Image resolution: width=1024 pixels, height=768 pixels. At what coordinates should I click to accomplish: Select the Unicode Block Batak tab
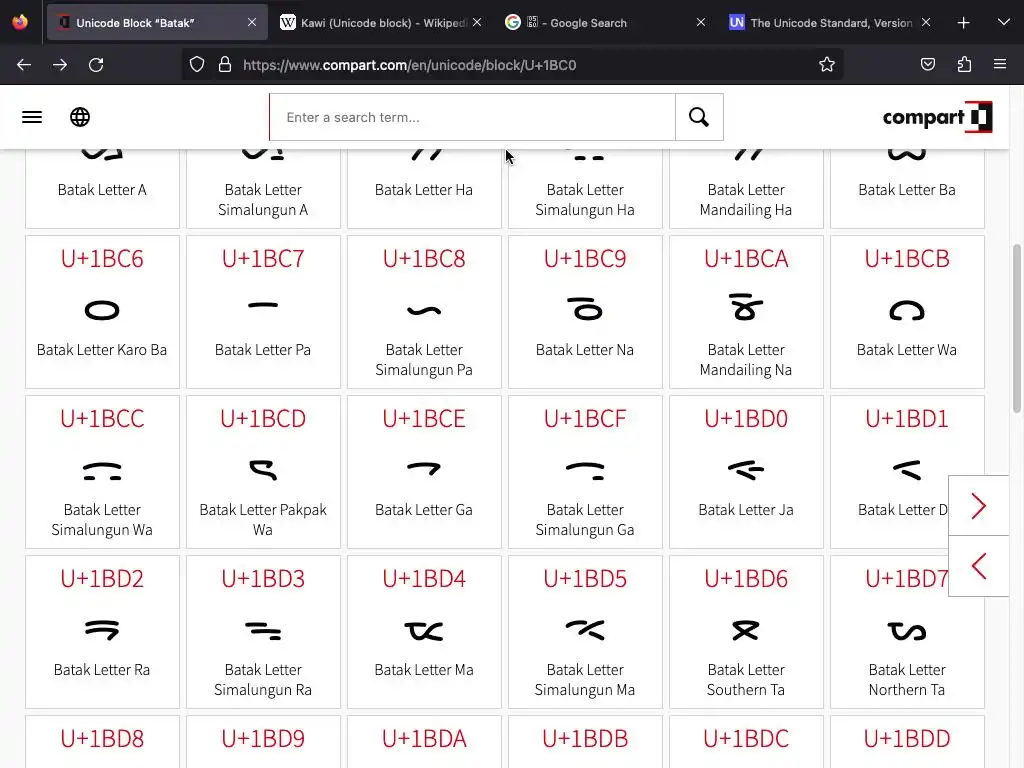point(157,22)
